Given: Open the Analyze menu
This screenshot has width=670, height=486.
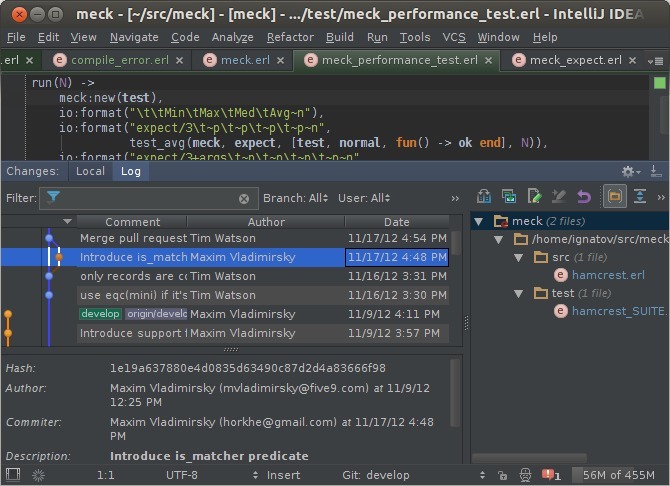Looking at the screenshot, I should (x=232, y=37).
